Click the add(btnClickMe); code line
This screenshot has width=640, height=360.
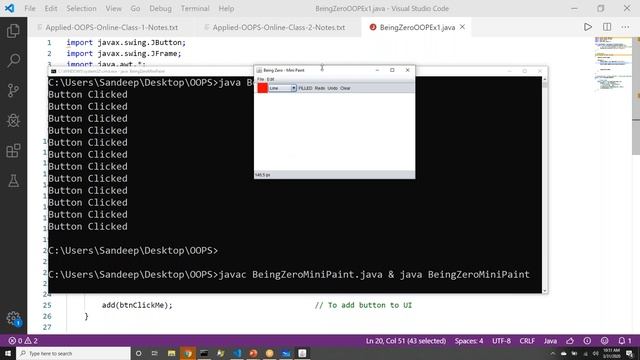pyautogui.click(x=137, y=305)
